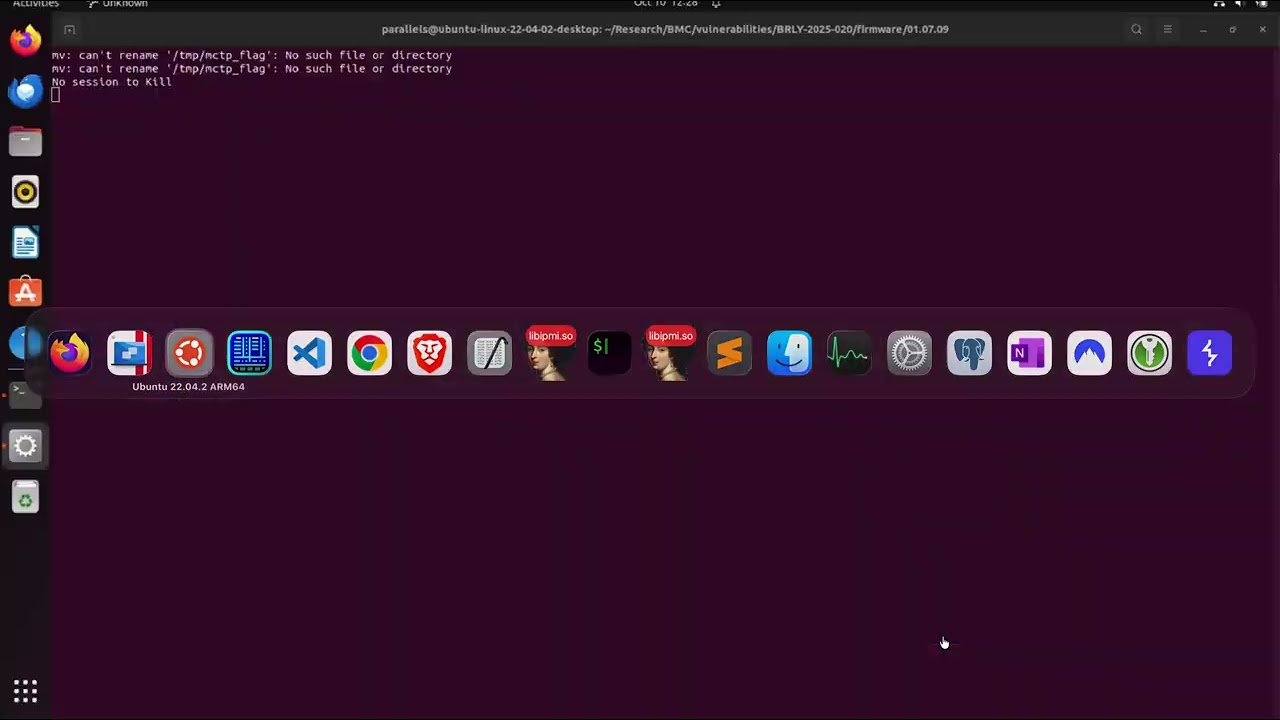Switch to the notepad-with-pen app icon
The width and height of the screenshot is (1280, 720).
click(489, 353)
